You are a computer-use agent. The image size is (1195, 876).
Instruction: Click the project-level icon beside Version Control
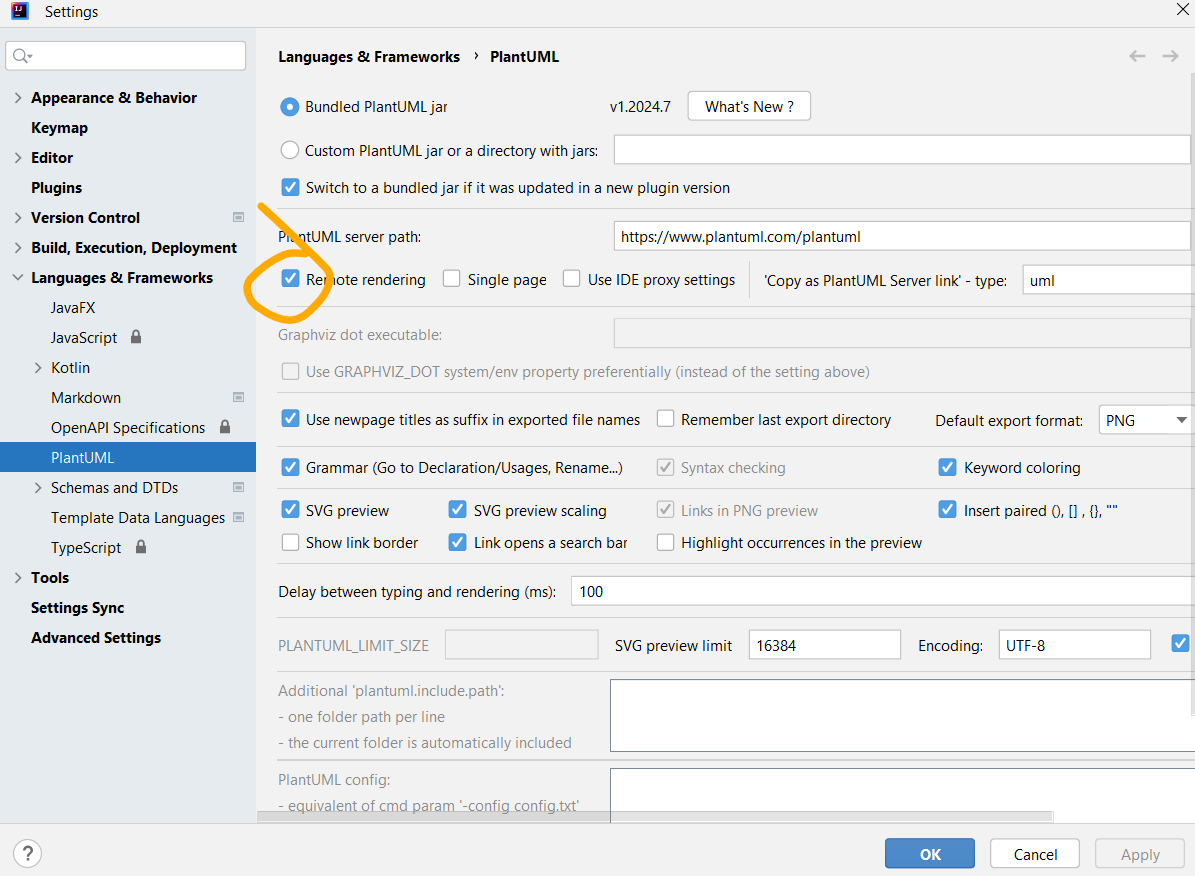[x=238, y=217]
